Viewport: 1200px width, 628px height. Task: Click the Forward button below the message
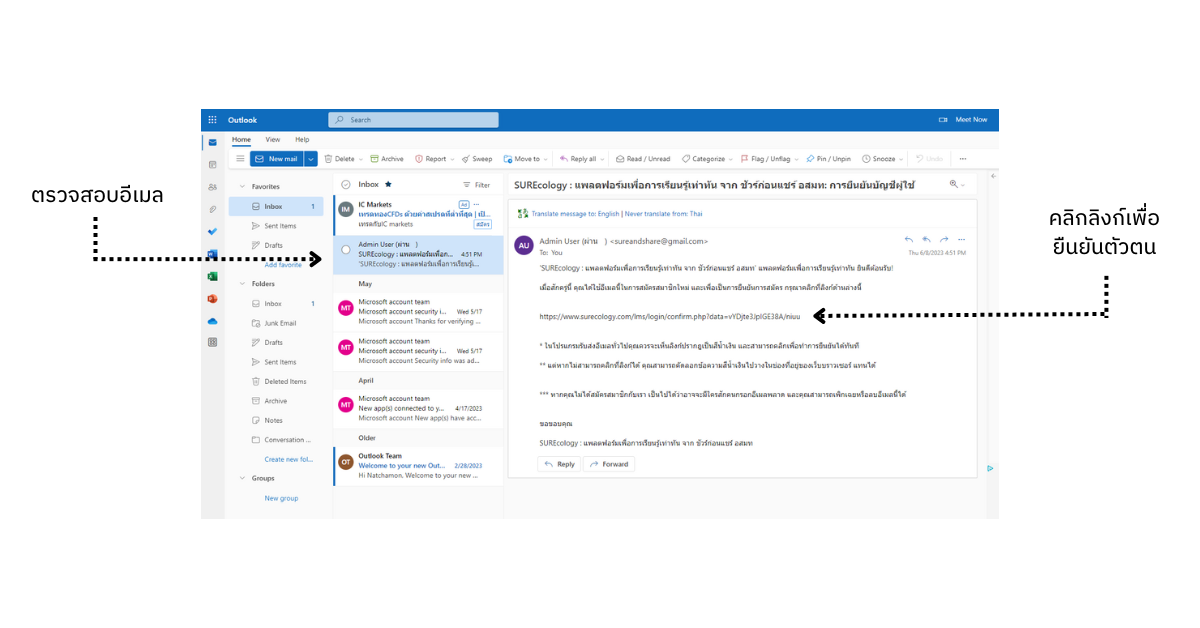coord(609,464)
